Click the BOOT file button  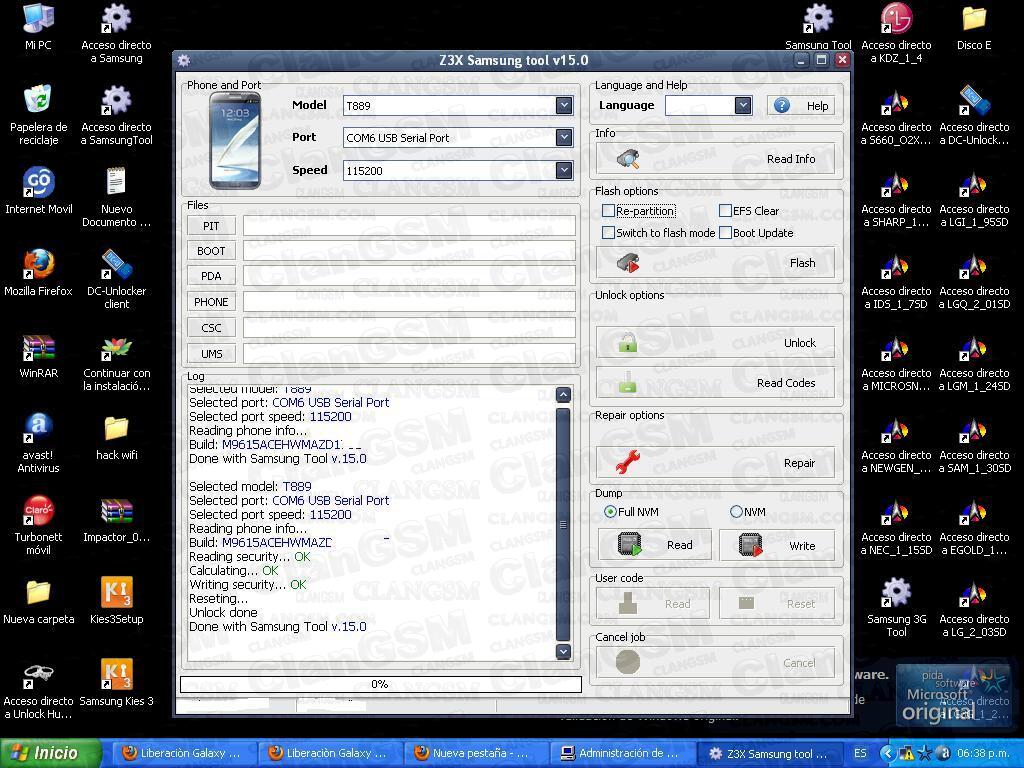click(211, 251)
